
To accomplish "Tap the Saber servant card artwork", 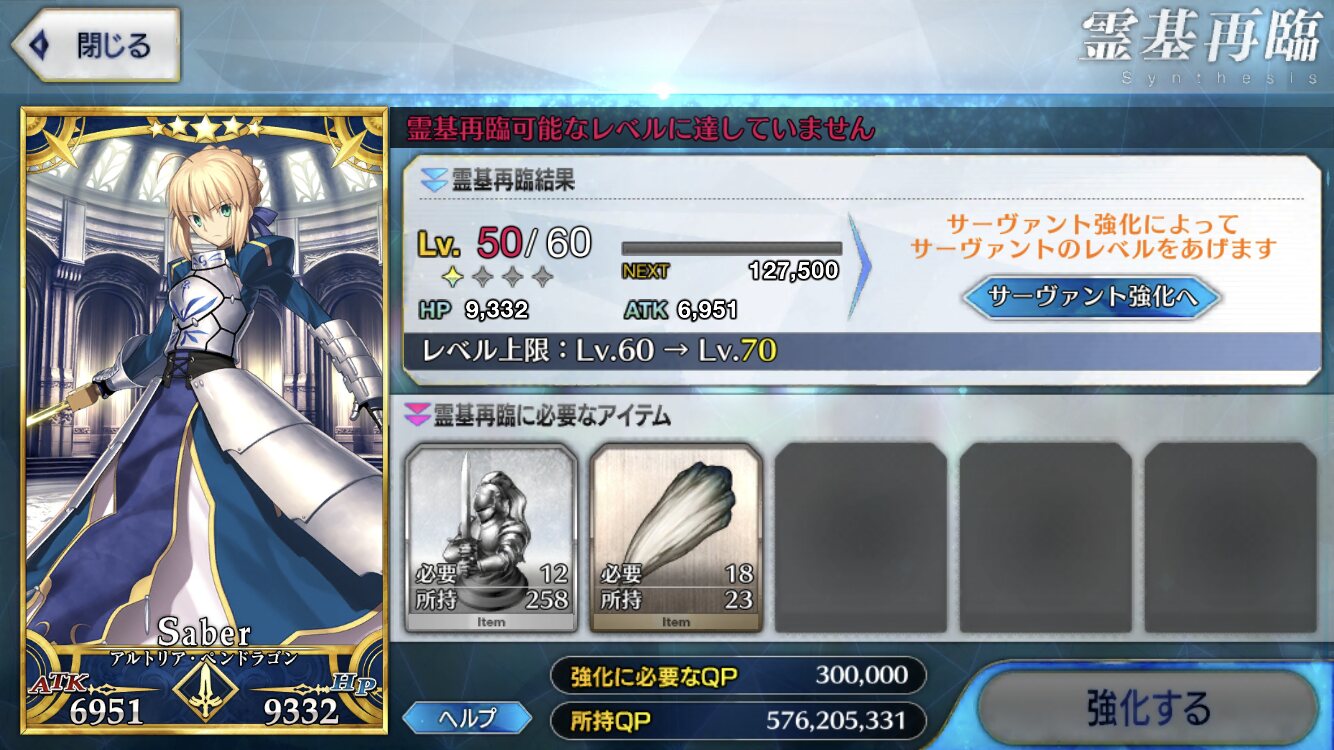I will (x=204, y=420).
